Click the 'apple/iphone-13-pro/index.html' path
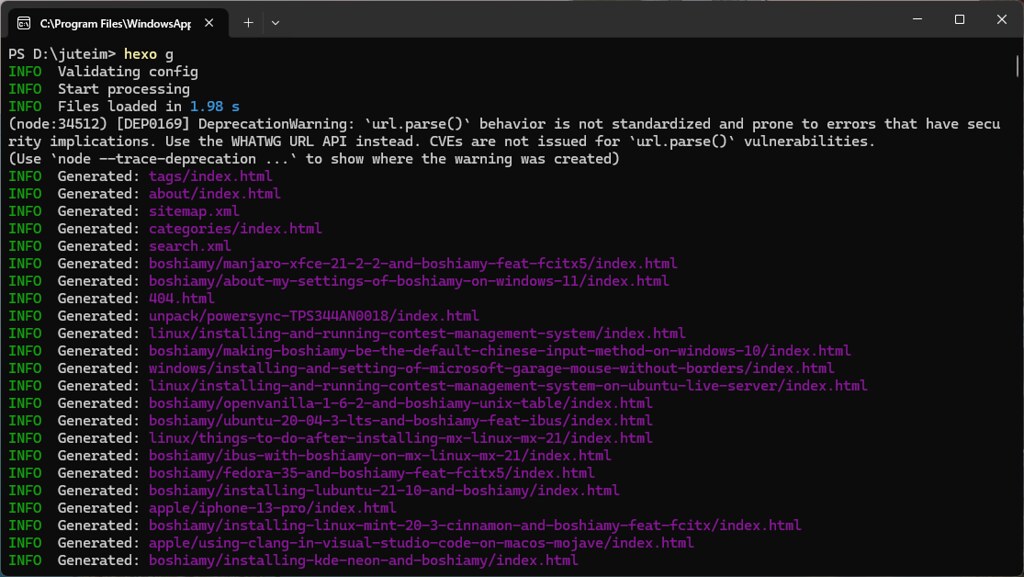This screenshot has width=1024, height=577. click(x=272, y=508)
